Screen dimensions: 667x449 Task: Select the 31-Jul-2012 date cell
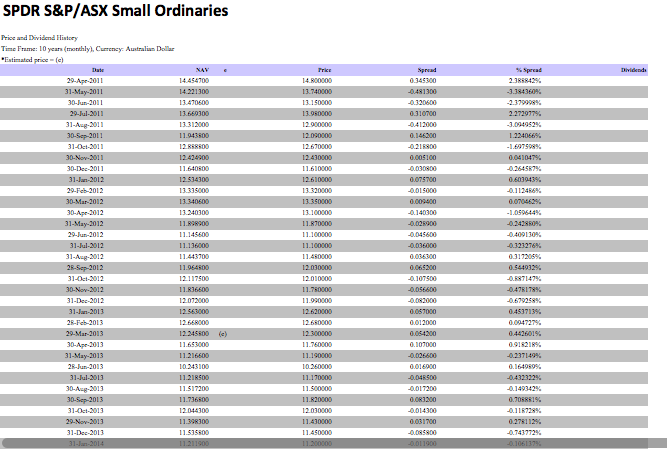click(86, 246)
